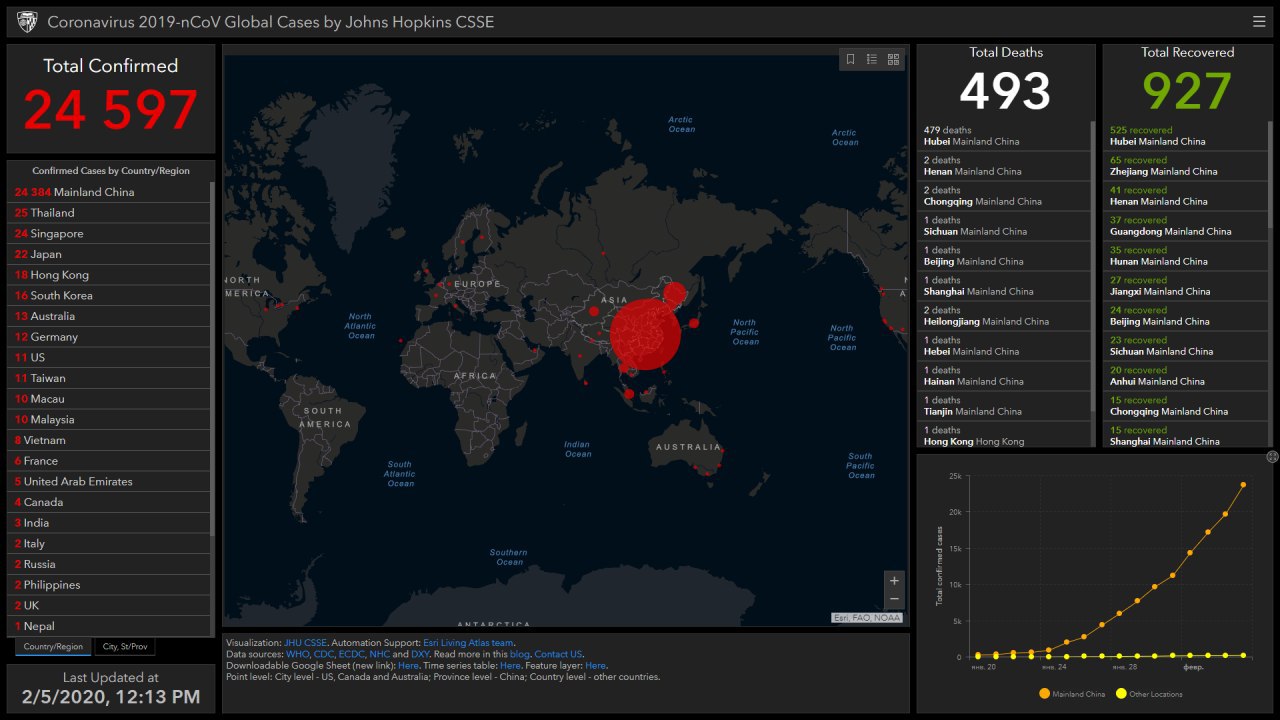Click the Johns Hopkins shield logo
The image size is (1280, 720).
27,22
